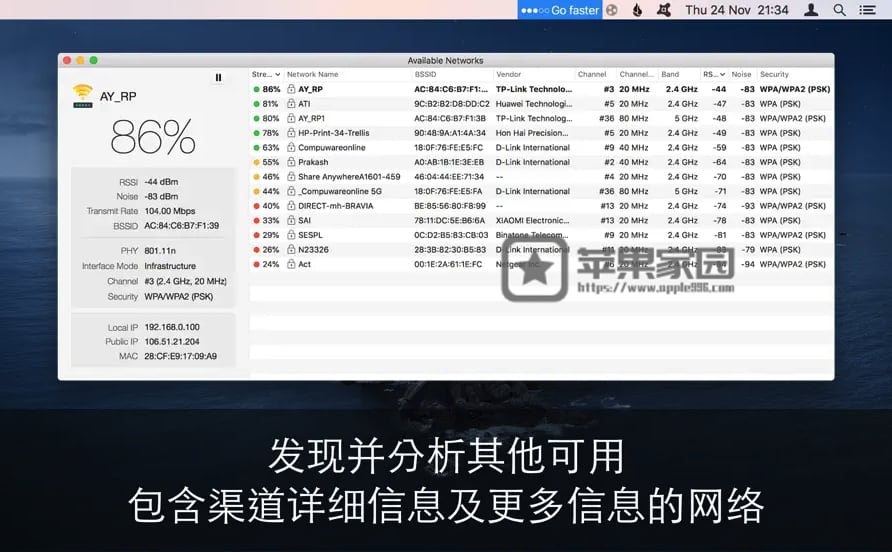Click the Local IP value 192.168.0.100
The height and width of the screenshot is (552, 892).
(x=172, y=327)
